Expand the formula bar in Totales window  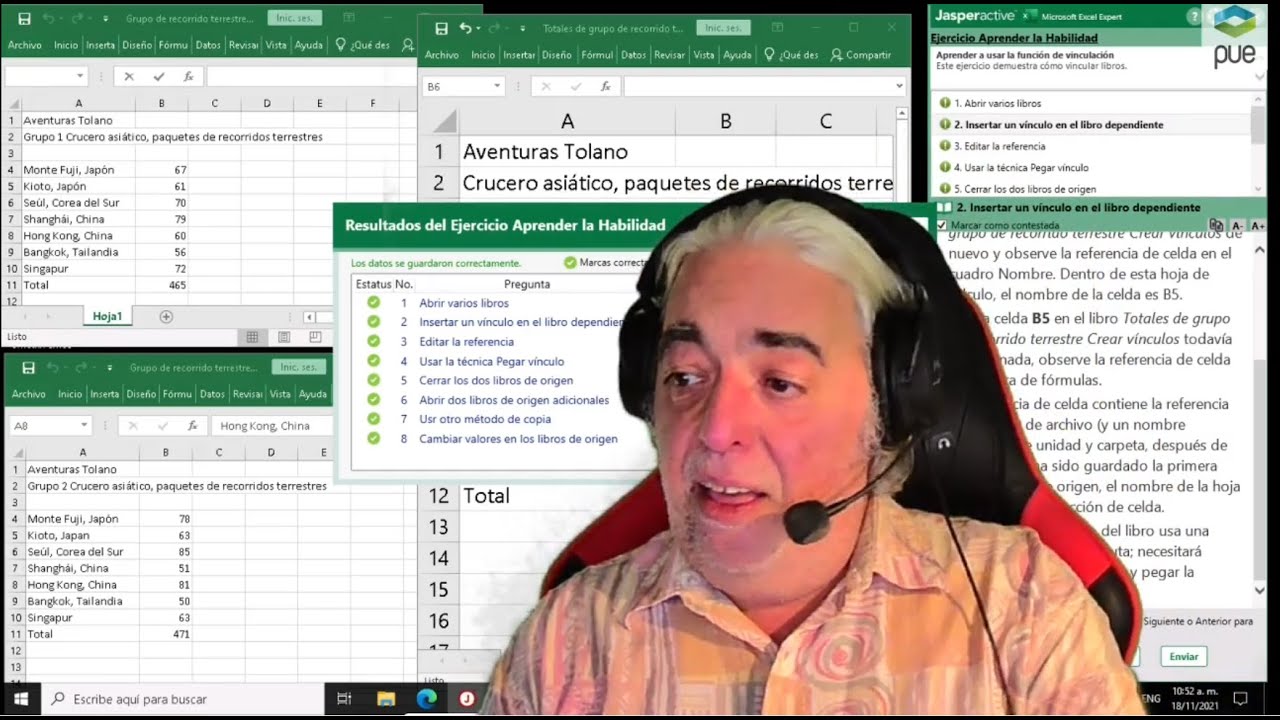pos(899,87)
